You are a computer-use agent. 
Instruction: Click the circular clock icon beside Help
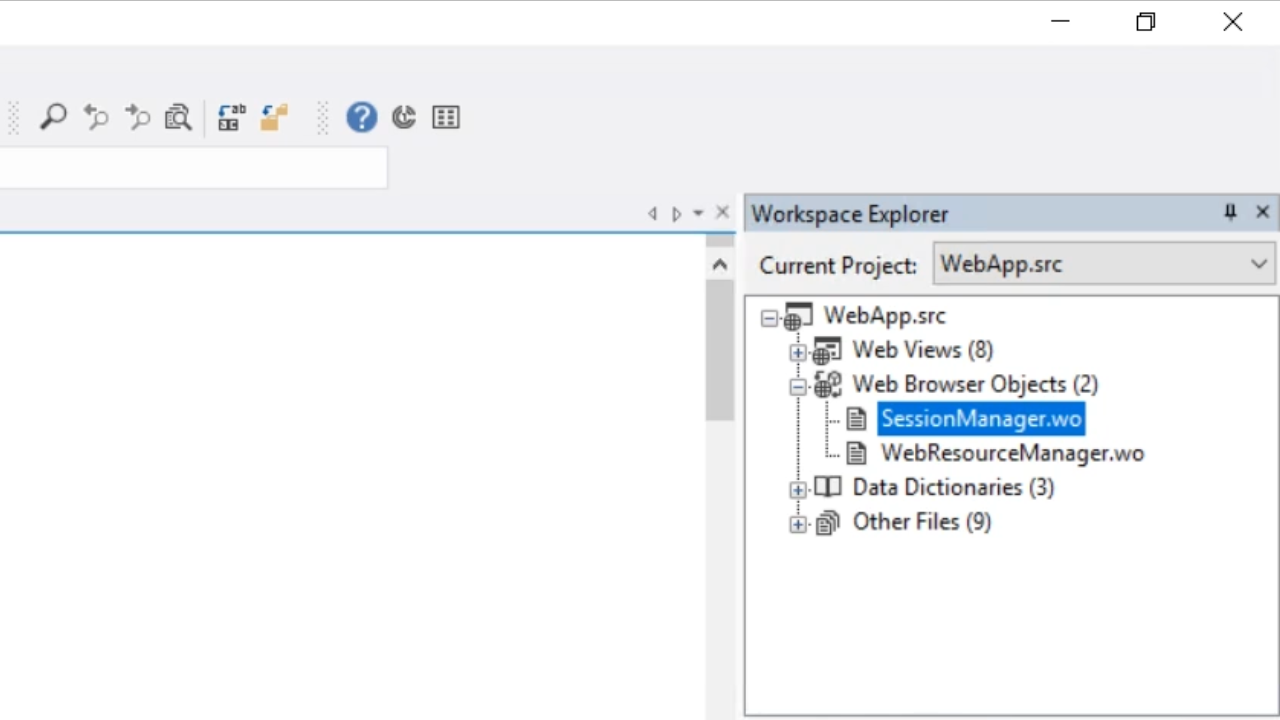(403, 117)
